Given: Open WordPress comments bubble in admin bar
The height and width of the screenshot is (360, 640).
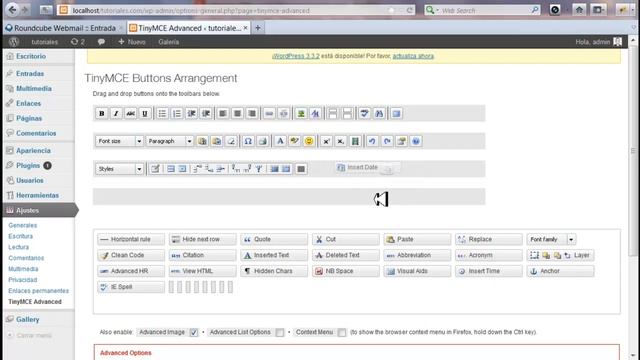Looking at the screenshot, I should [101, 42].
